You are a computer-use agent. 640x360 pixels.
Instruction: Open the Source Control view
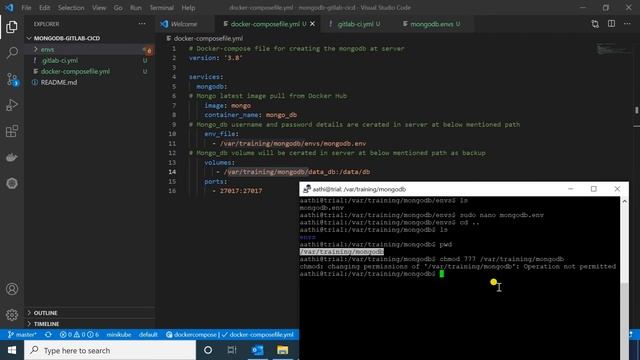click(x=12, y=79)
